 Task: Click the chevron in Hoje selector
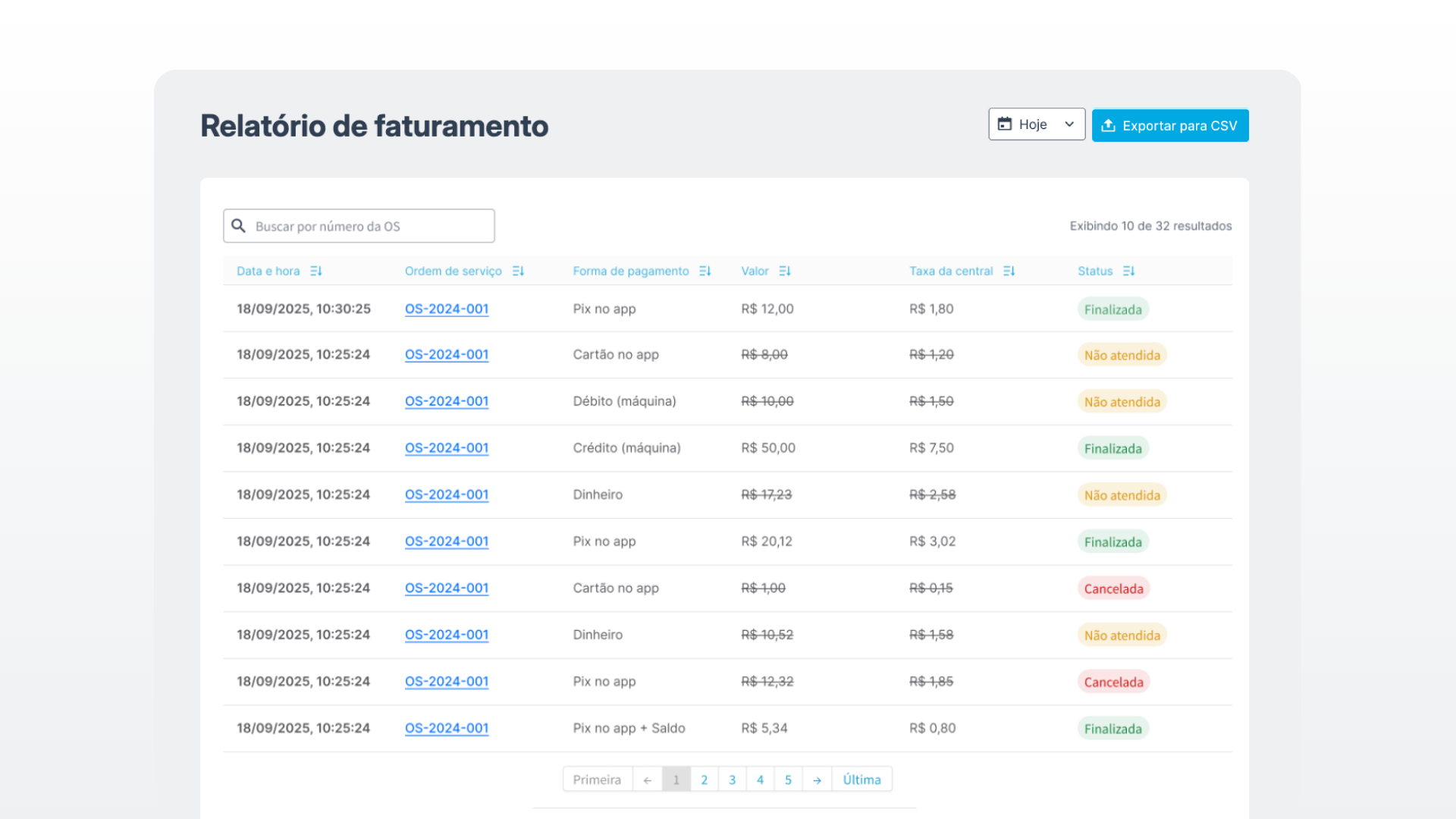[x=1069, y=124]
